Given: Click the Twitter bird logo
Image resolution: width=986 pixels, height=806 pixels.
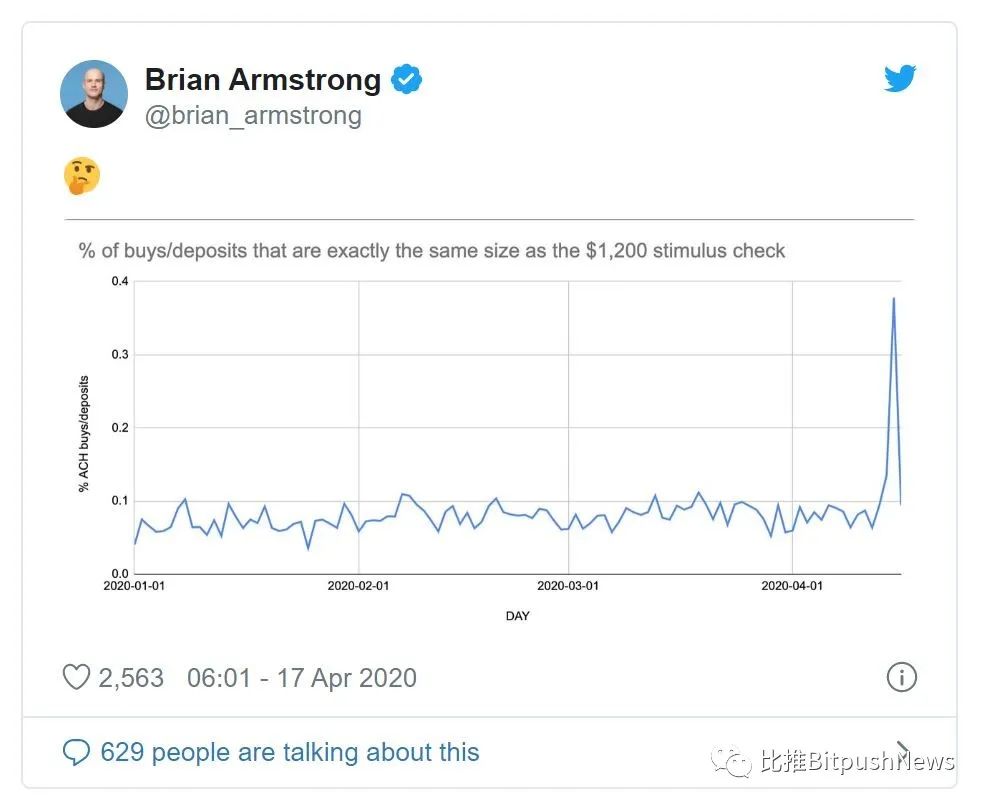Looking at the screenshot, I should coord(900,78).
